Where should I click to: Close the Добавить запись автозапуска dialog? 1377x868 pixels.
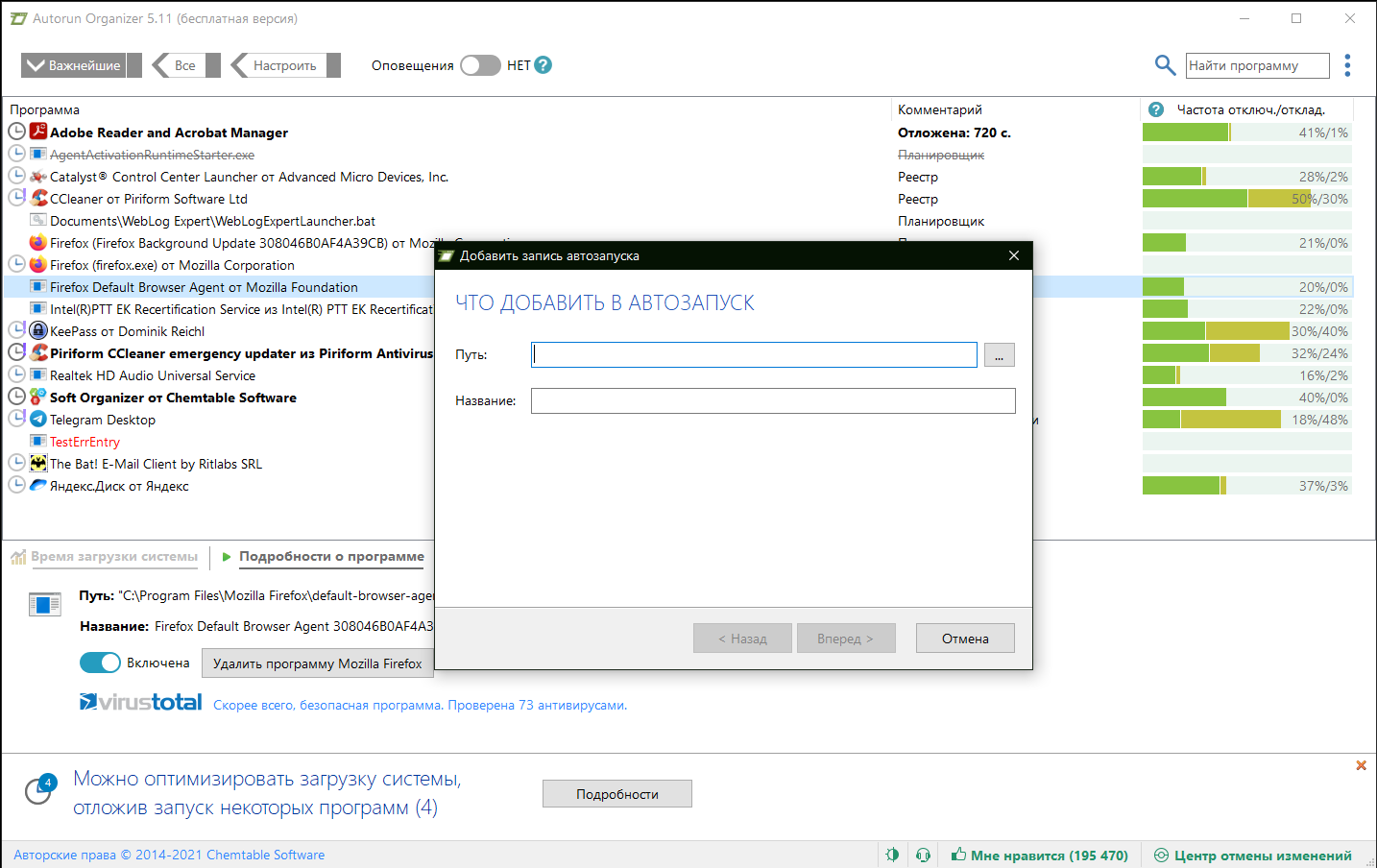pos(1014,255)
